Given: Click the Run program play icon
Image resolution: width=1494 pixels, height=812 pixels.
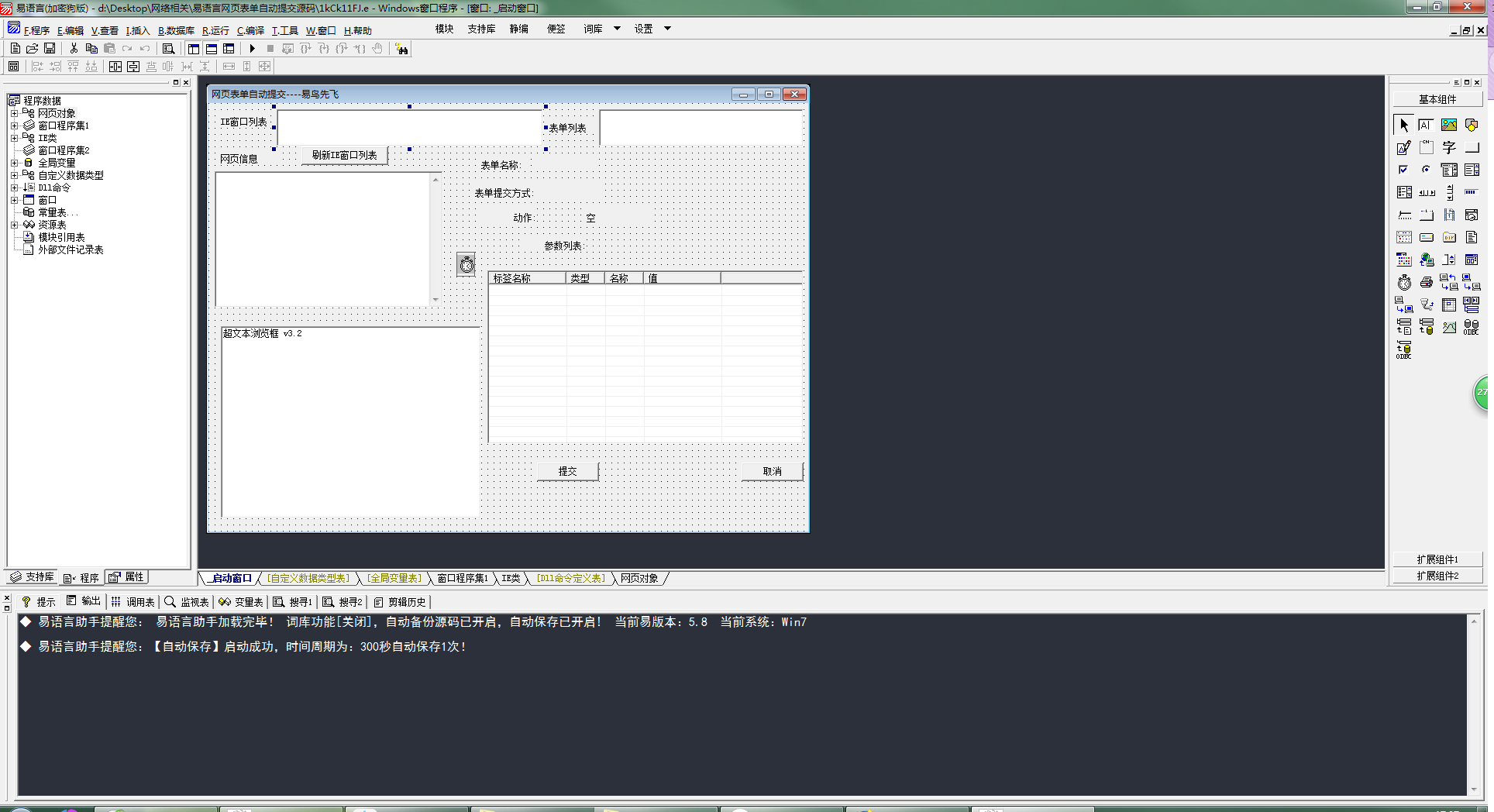Looking at the screenshot, I should (x=252, y=48).
